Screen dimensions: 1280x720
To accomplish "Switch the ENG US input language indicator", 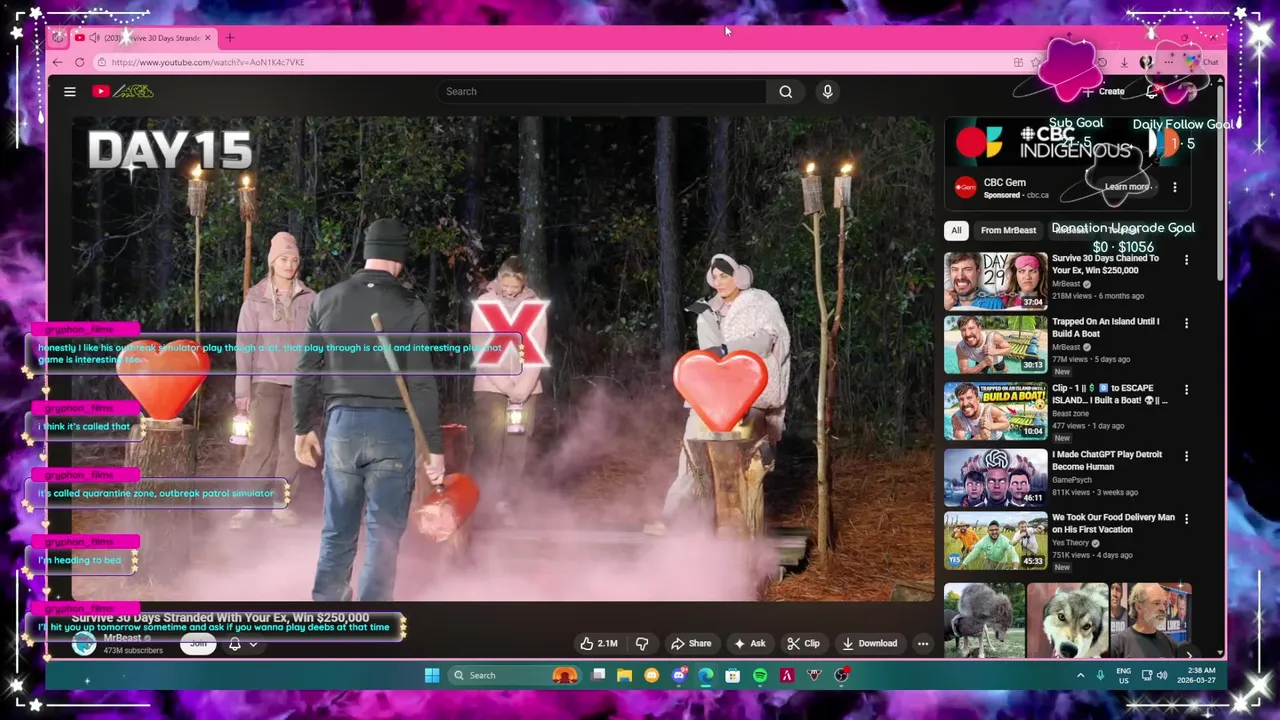I will click(1124, 675).
